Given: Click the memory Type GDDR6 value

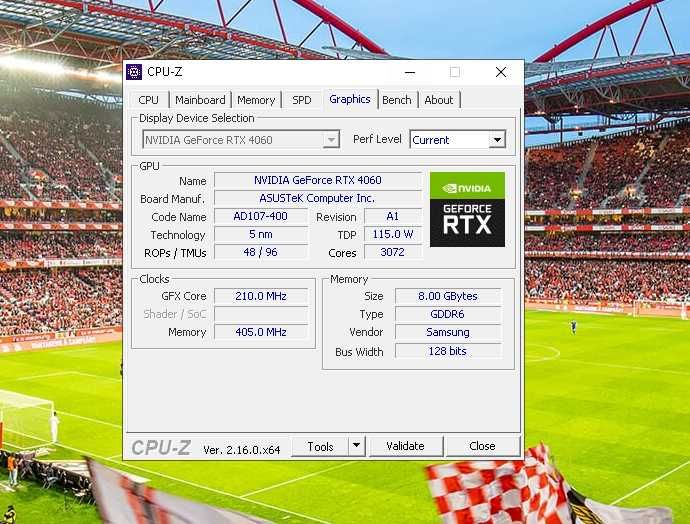Looking at the screenshot, I should (448, 314).
